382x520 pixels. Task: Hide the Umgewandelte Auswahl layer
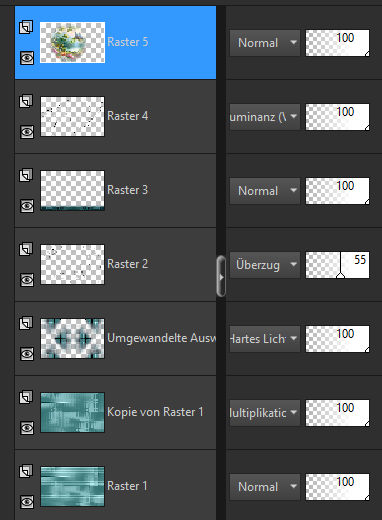(x=27, y=354)
